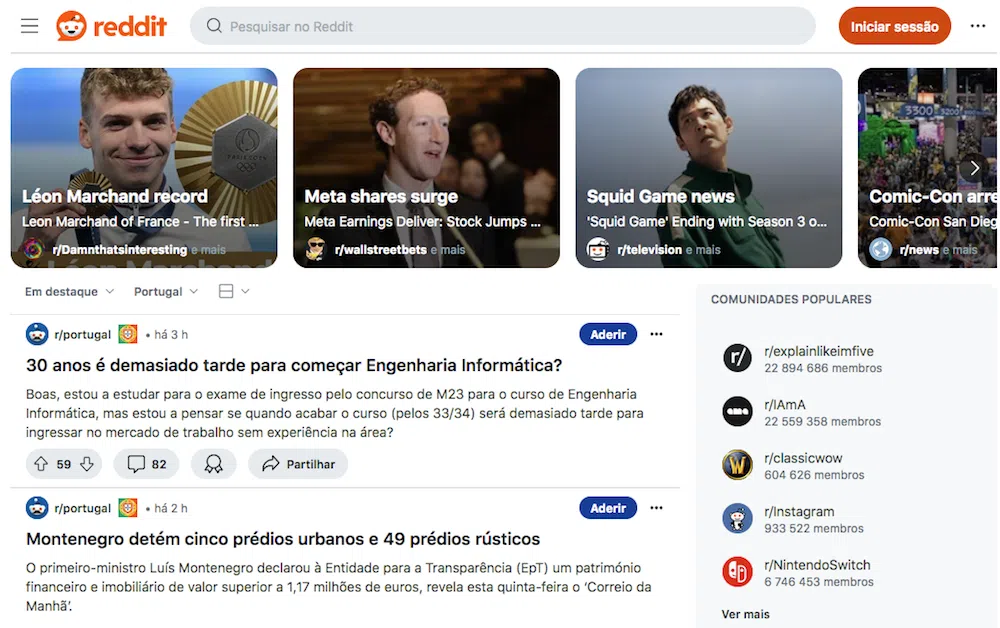
Task: Open the Léon Marchand record card
Action: pyautogui.click(x=144, y=168)
